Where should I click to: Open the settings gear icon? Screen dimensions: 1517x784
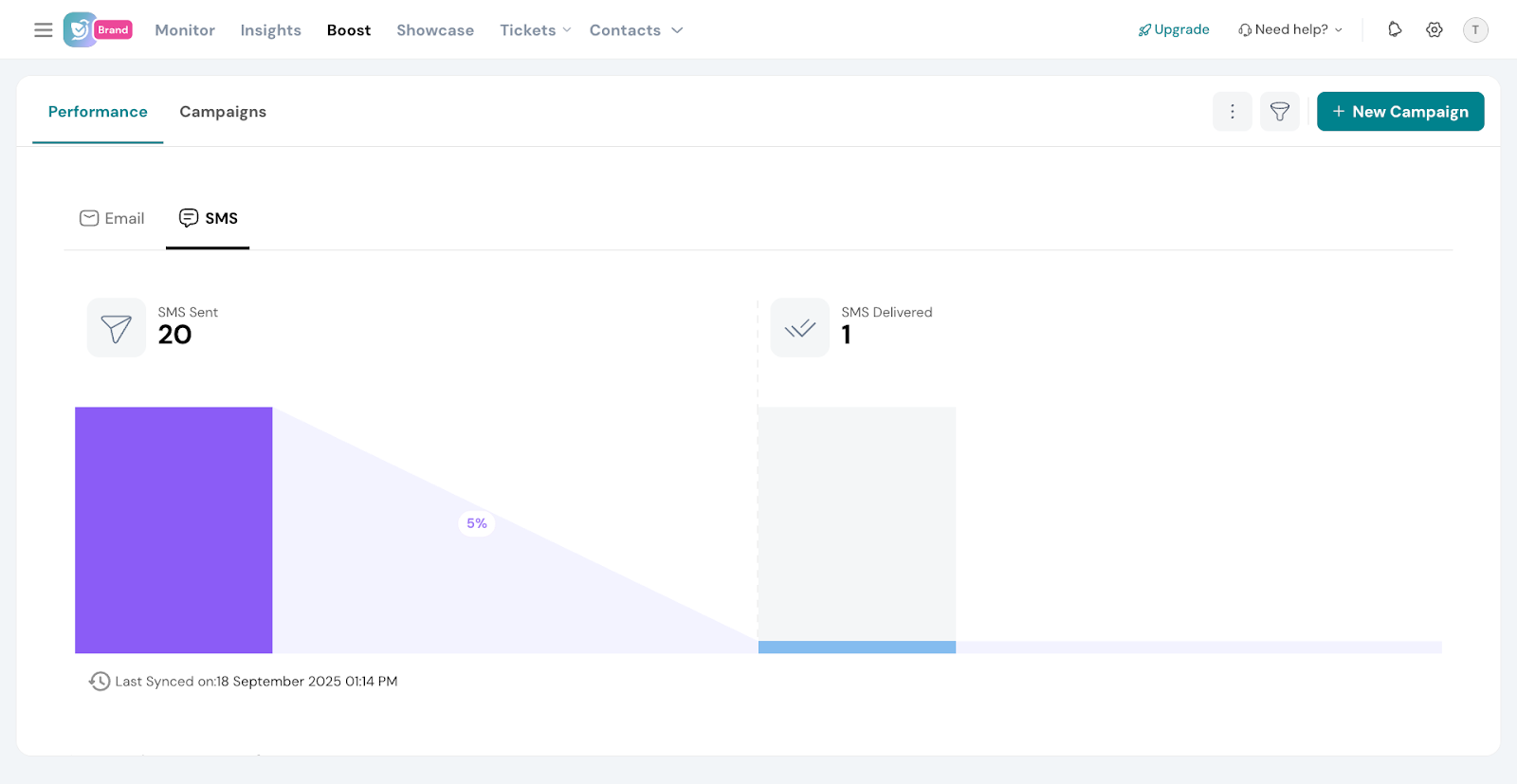click(1435, 29)
